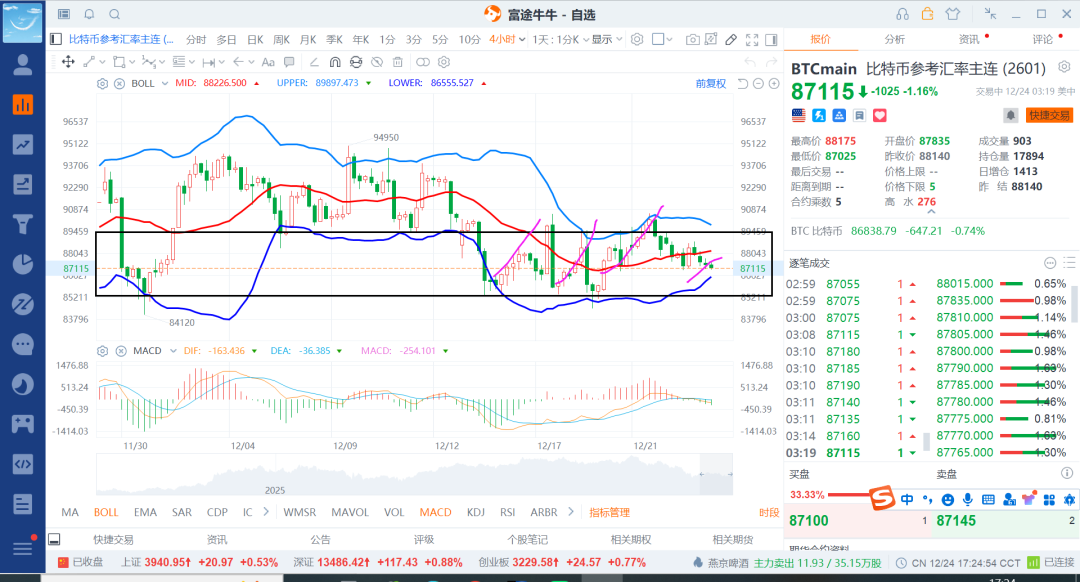Collapse the quote details chevron

tap(931, 212)
